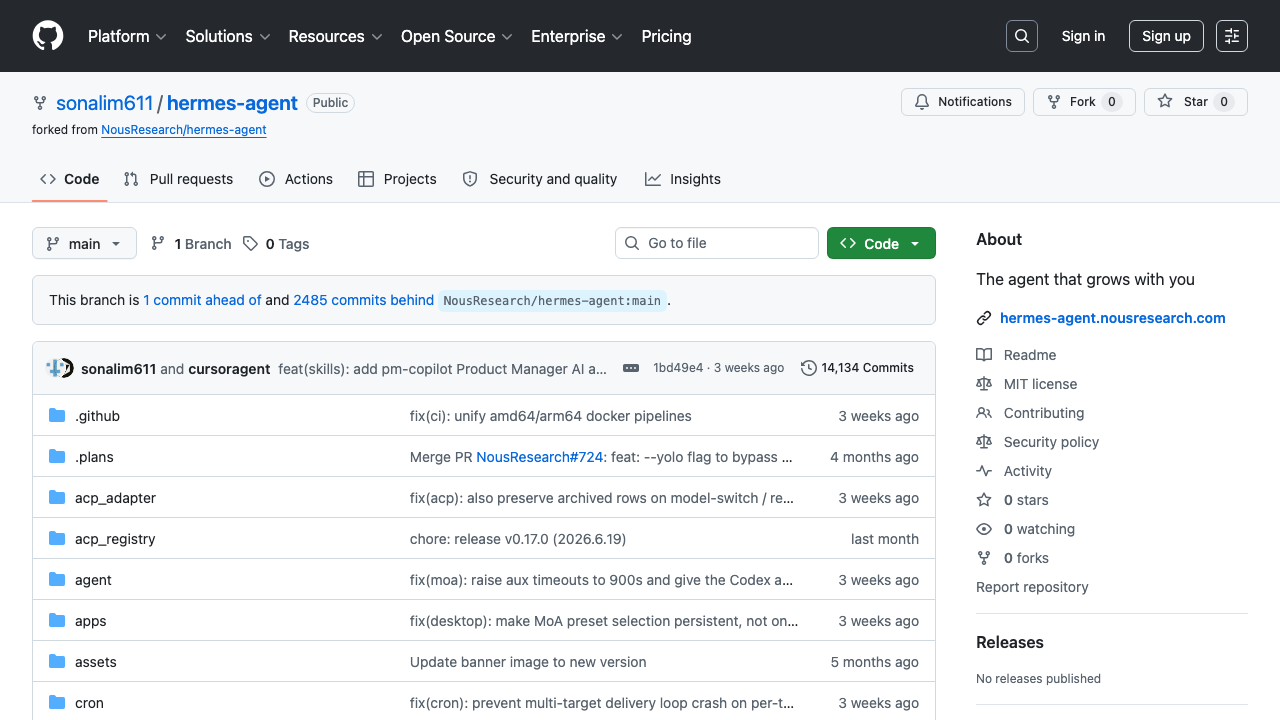Image resolution: width=1280 pixels, height=720 pixels.
Task: Expand the Solutions menu
Action: point(228,36)
